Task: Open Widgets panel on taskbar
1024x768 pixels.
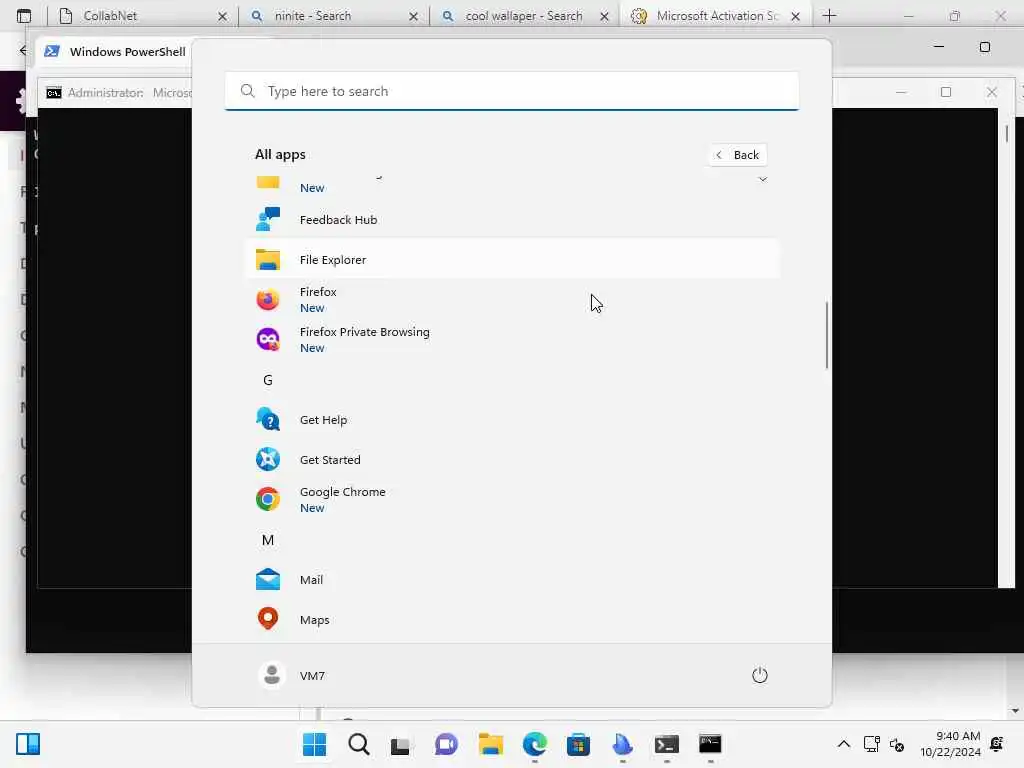Action: [x=28, y=744]
